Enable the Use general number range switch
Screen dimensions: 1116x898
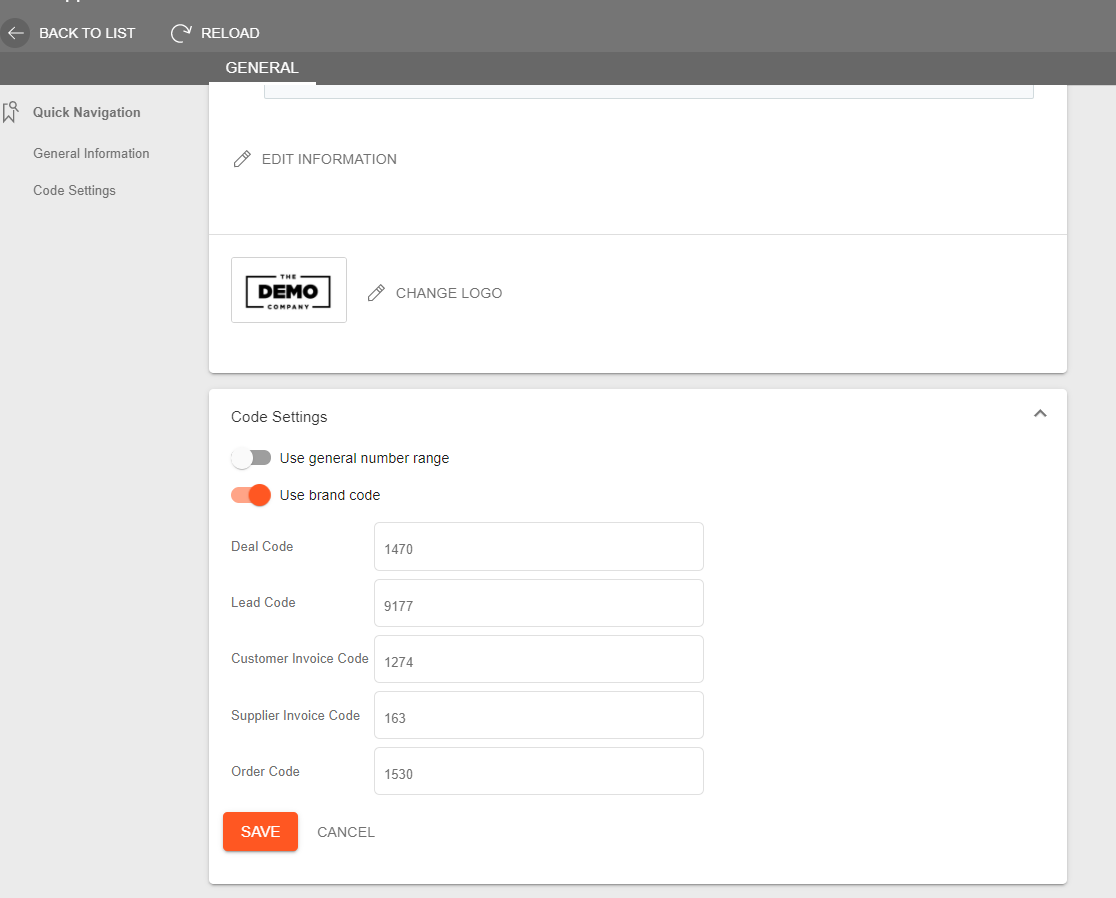click(251, 458)
